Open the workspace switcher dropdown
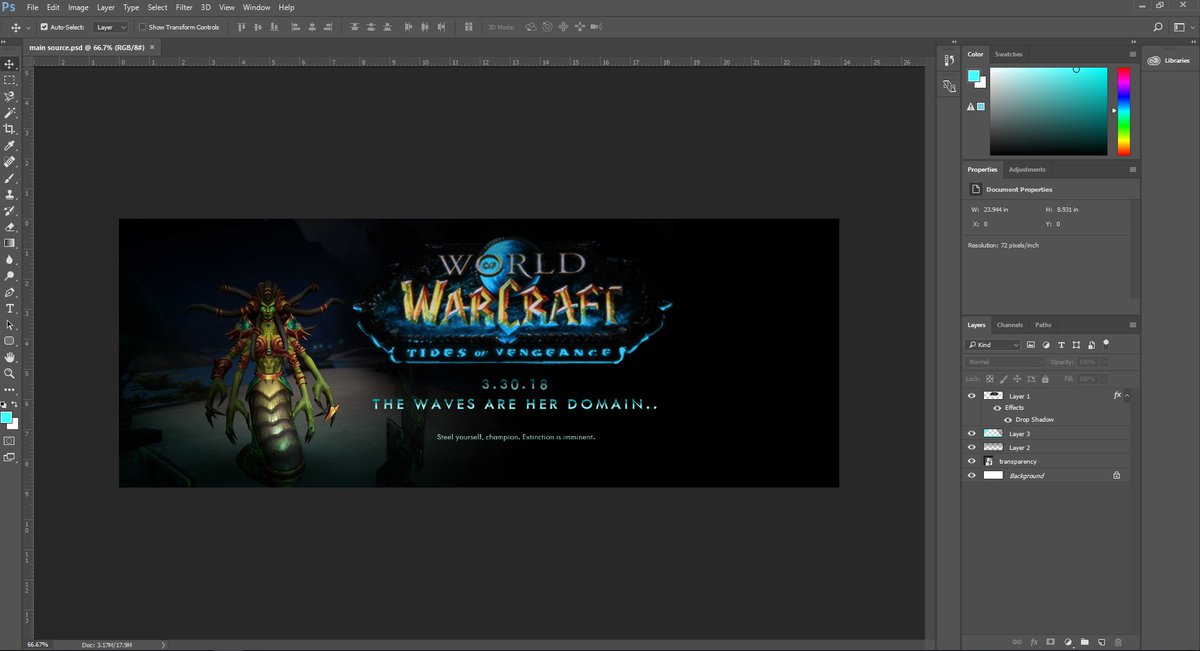This screenshot has height=651, width=1200. pyautogui.click(x=1182, y=27)
